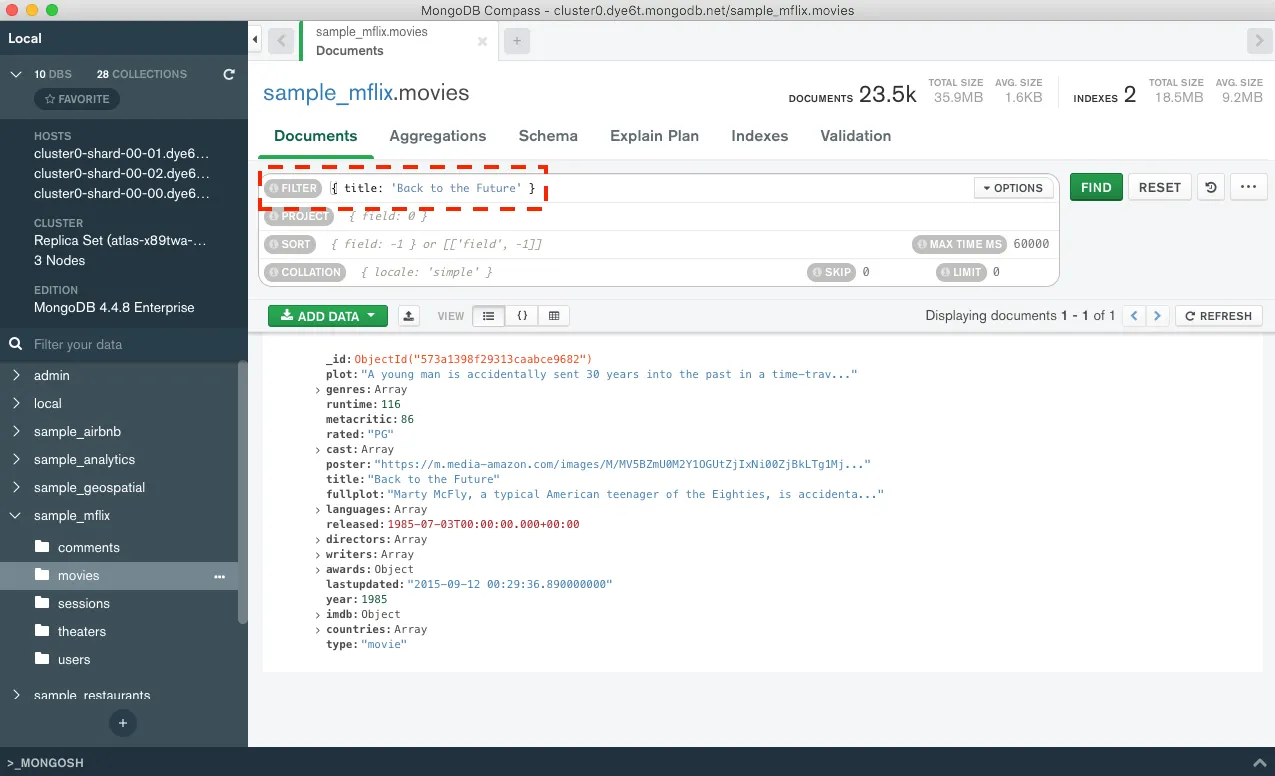Open the Explain Plan tab
The height and width of the screenshot is (776, 1275).
654,136
